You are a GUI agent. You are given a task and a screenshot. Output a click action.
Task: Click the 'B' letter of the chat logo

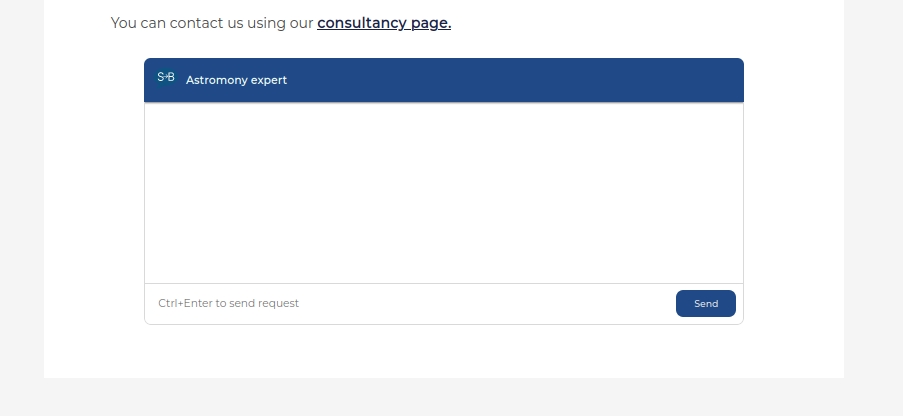pyautogui.click(x=171, y=77)
